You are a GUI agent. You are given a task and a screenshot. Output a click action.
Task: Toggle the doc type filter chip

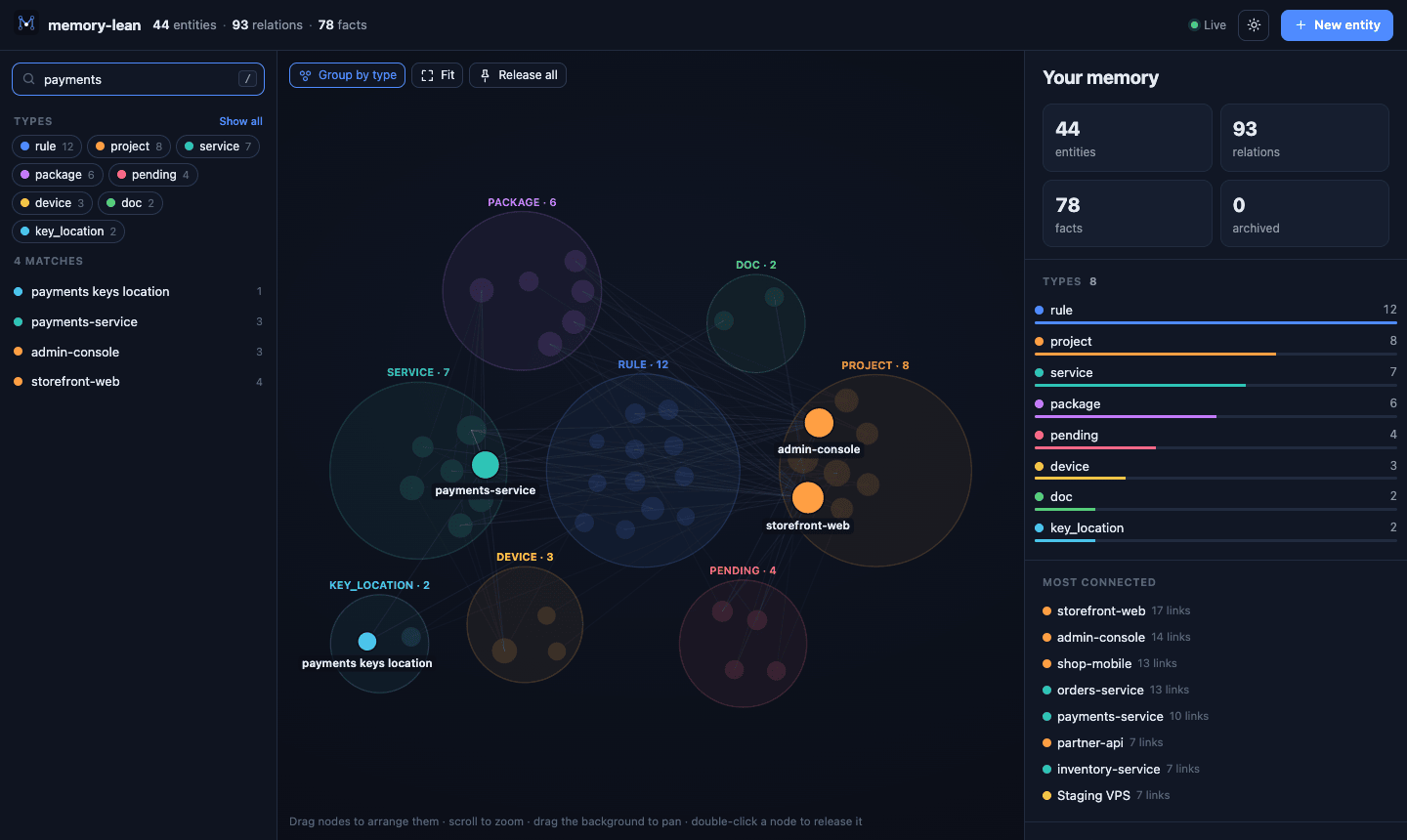[130, 203]
